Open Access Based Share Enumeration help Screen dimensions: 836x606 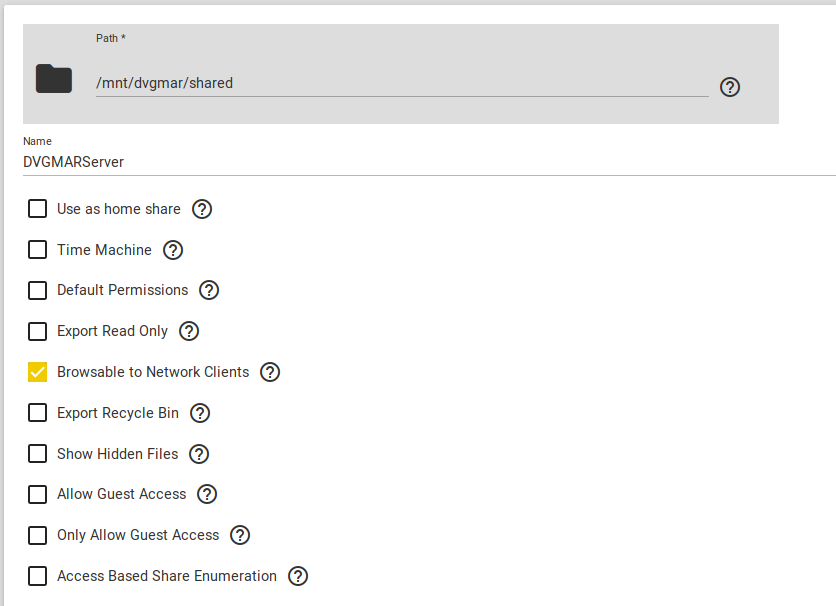298,576
